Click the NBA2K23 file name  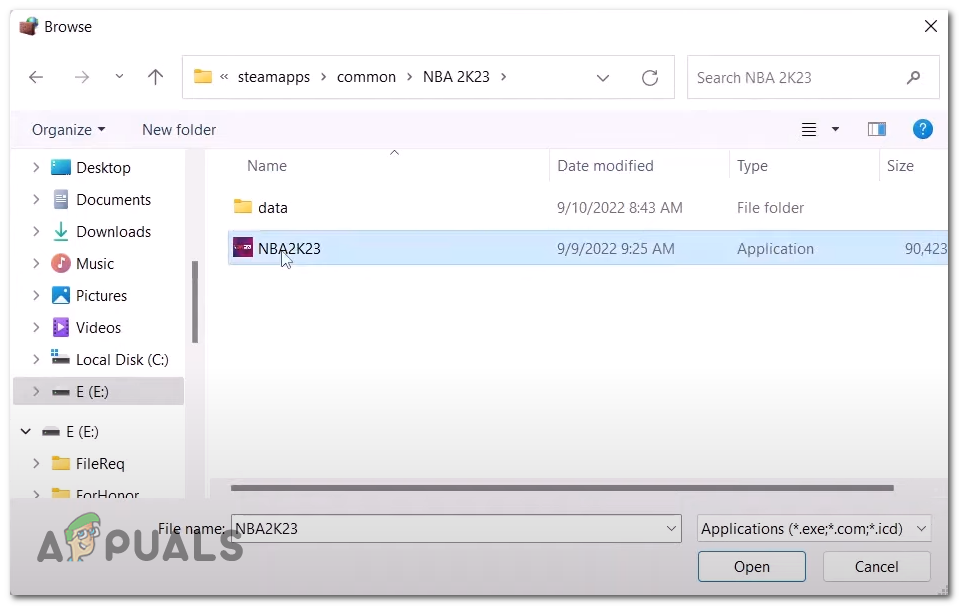coord(289,248)
